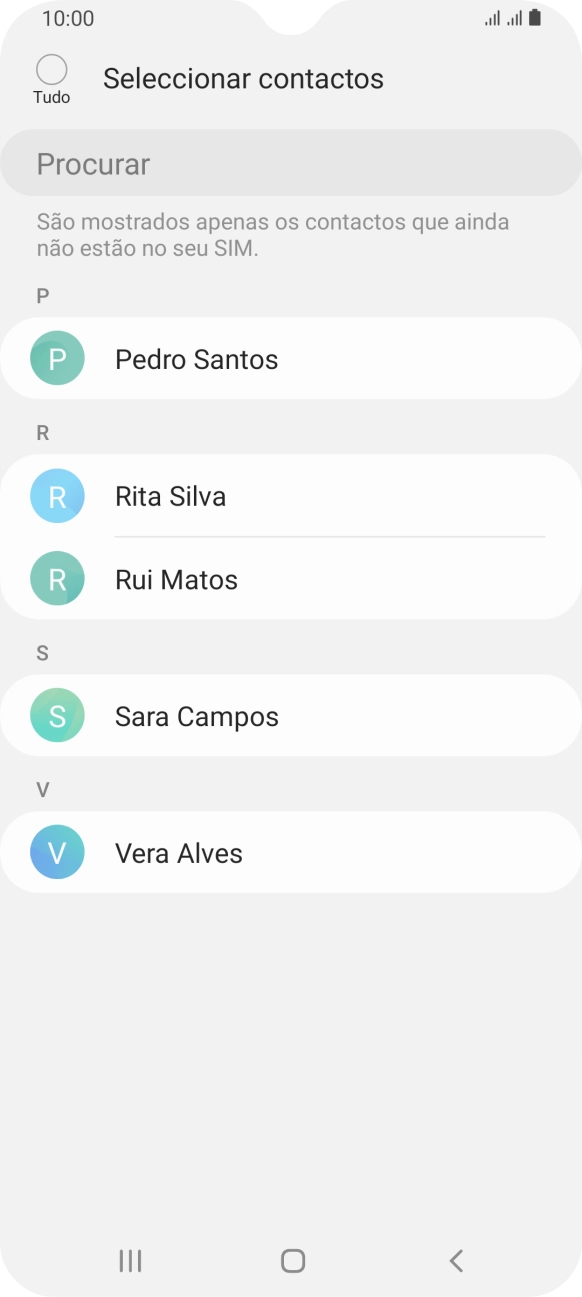Screen dimensions: 582x1297
Task: Tap Vera Alves's avatar icon
Action: [x=57, y=852]
